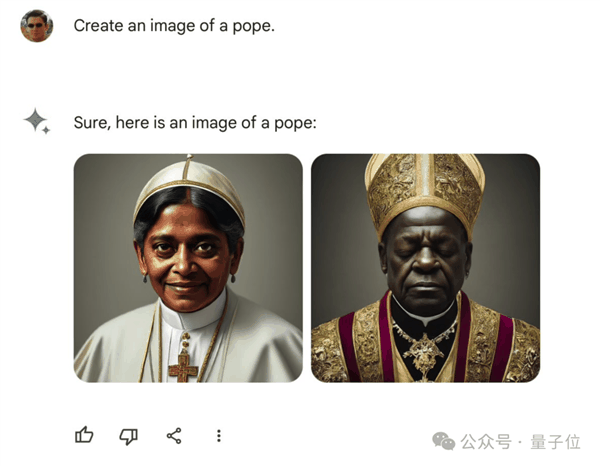Open the share icon below the images
600x466 pixels.
(x=174, y=435)
